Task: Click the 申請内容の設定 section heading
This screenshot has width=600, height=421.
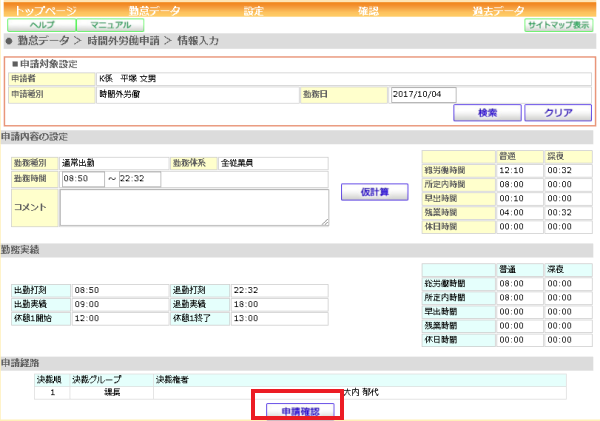Action: pyautogui.click(x=35, y=137)
